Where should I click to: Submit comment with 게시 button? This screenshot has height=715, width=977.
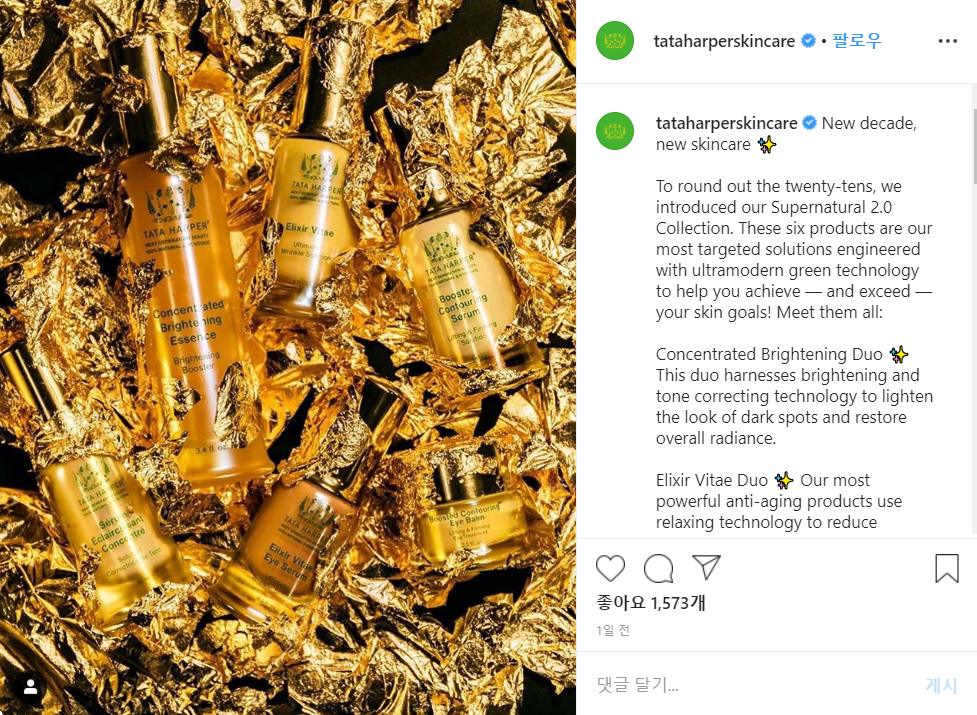pyautogui.click(x=941, y=685)
